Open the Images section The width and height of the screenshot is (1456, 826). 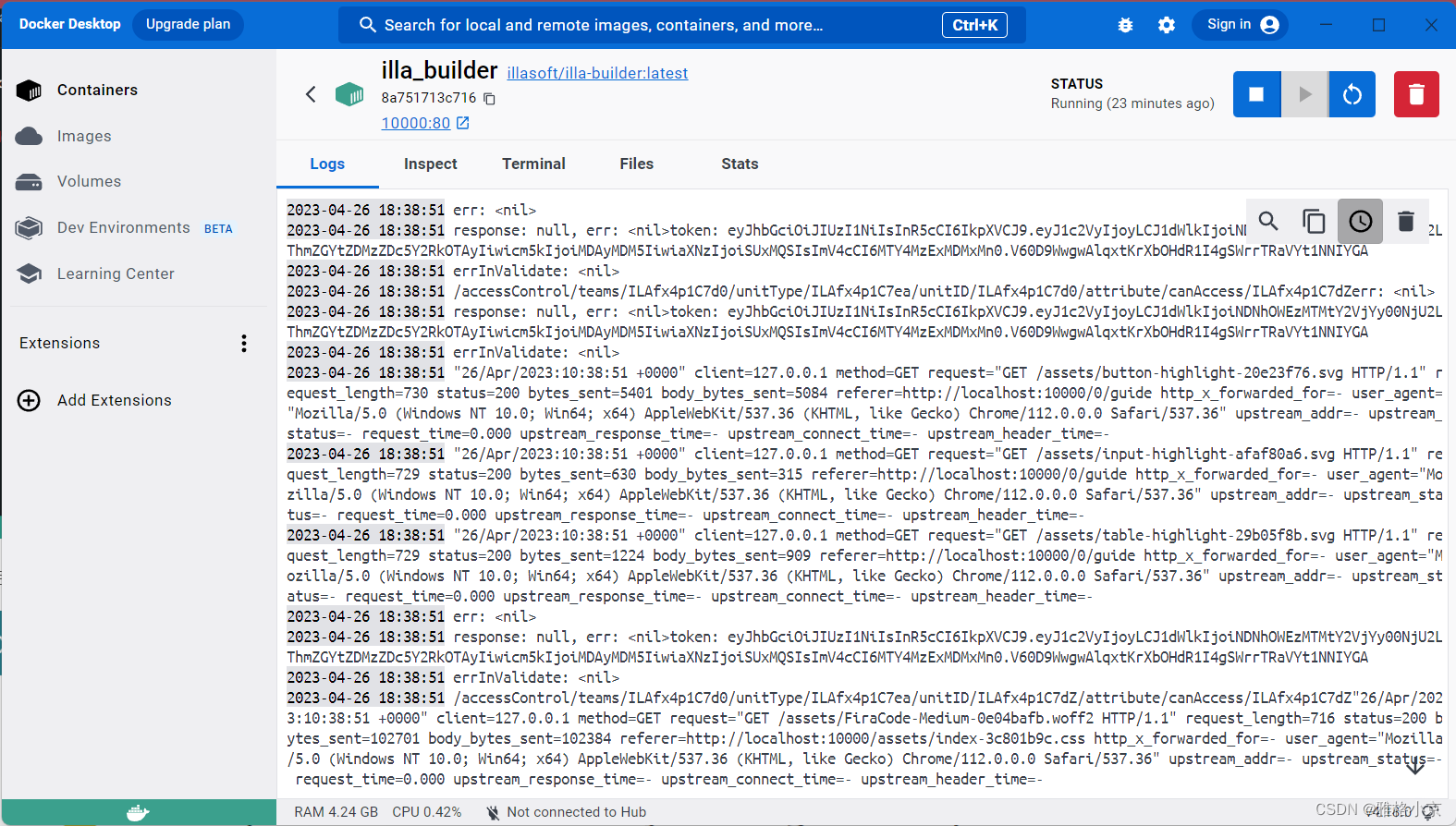pos(84,136)
